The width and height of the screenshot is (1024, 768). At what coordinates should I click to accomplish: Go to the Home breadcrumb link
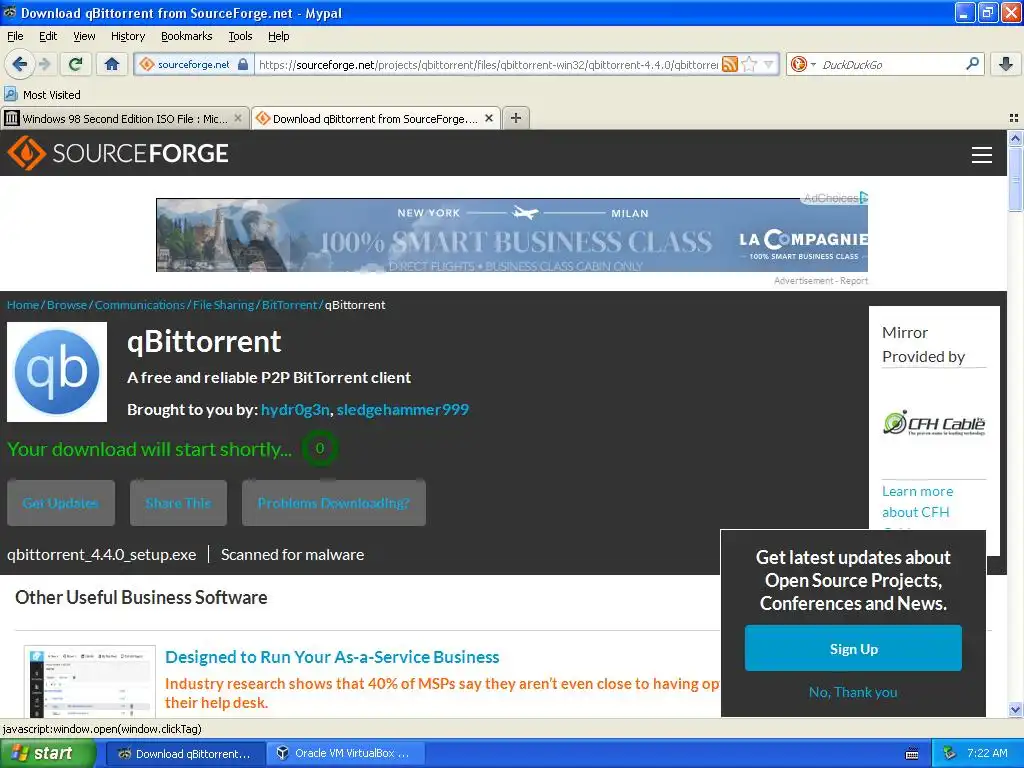pyautogui.click(x=23, y=305)
